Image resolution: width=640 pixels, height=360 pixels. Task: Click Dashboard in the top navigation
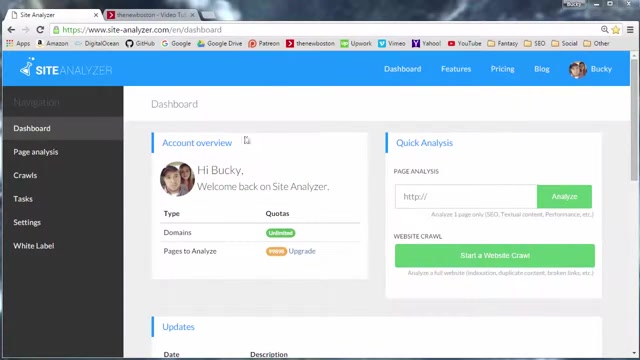click(x=402, y=69)
